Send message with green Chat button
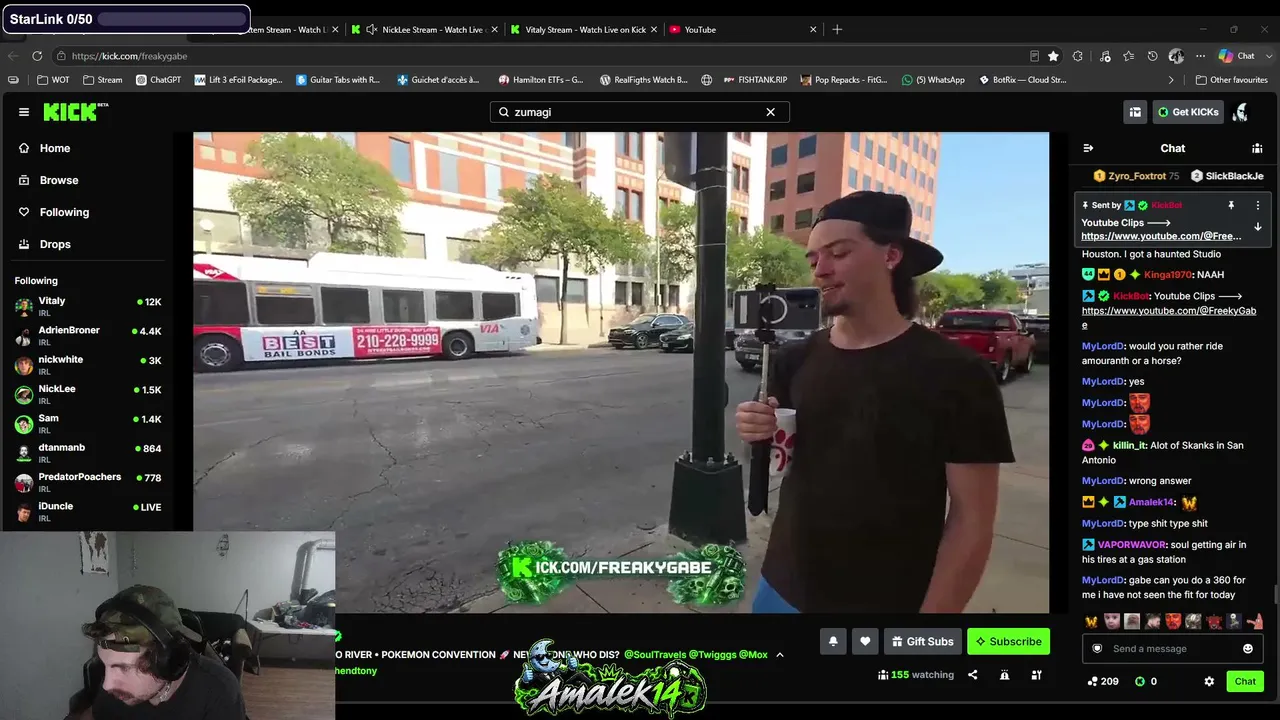The height and width of the screenshot is (720, 1280). 1245,681
